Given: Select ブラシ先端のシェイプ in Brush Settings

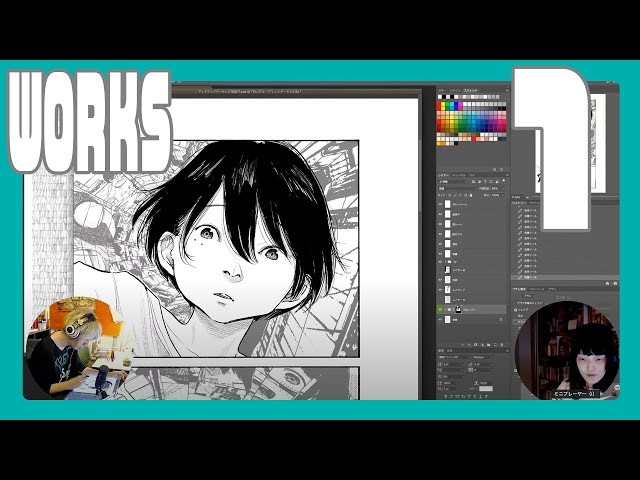Looking at the screenshot, I should 530,303.
